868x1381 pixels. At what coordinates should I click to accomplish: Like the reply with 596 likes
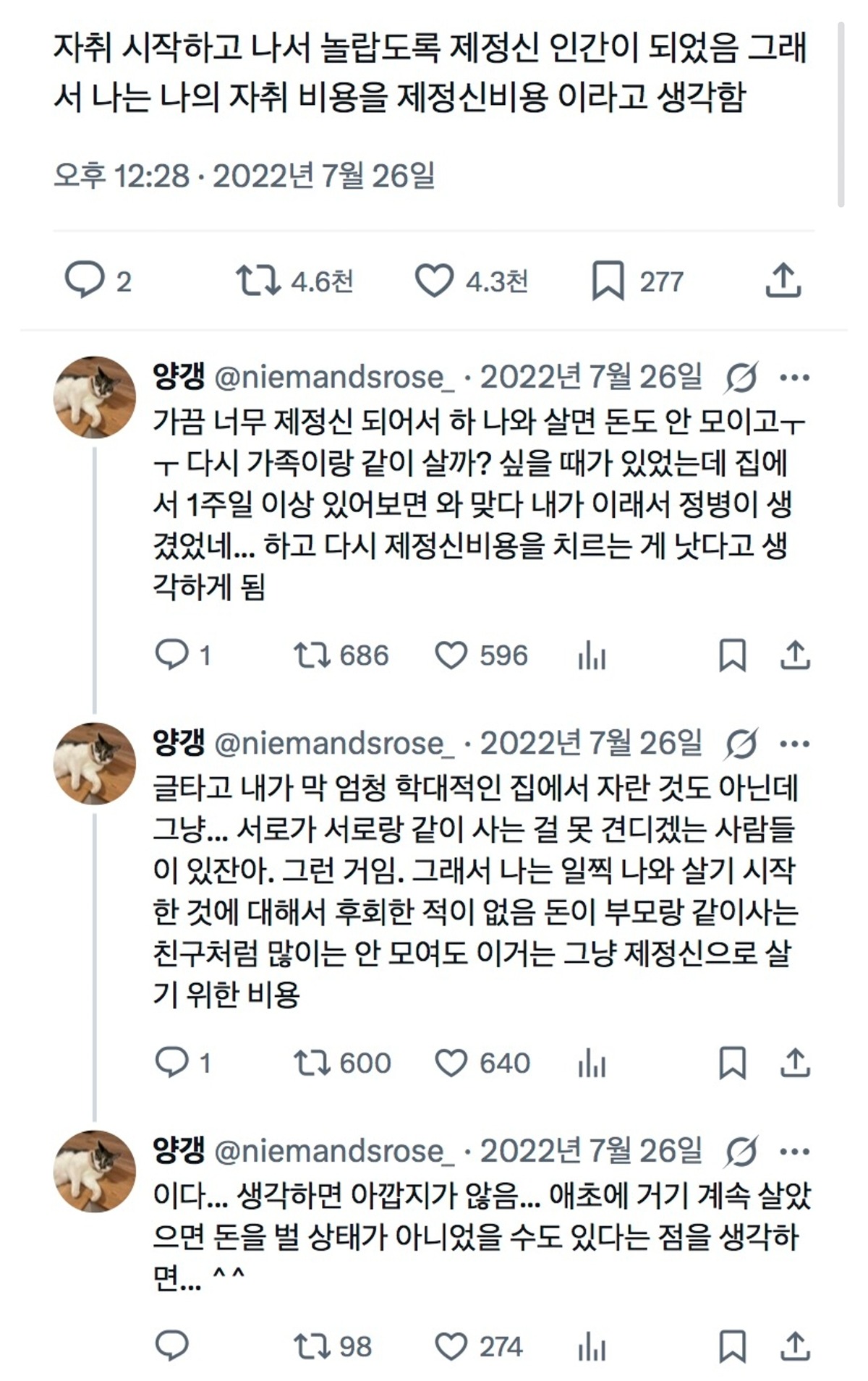(451, 655)
